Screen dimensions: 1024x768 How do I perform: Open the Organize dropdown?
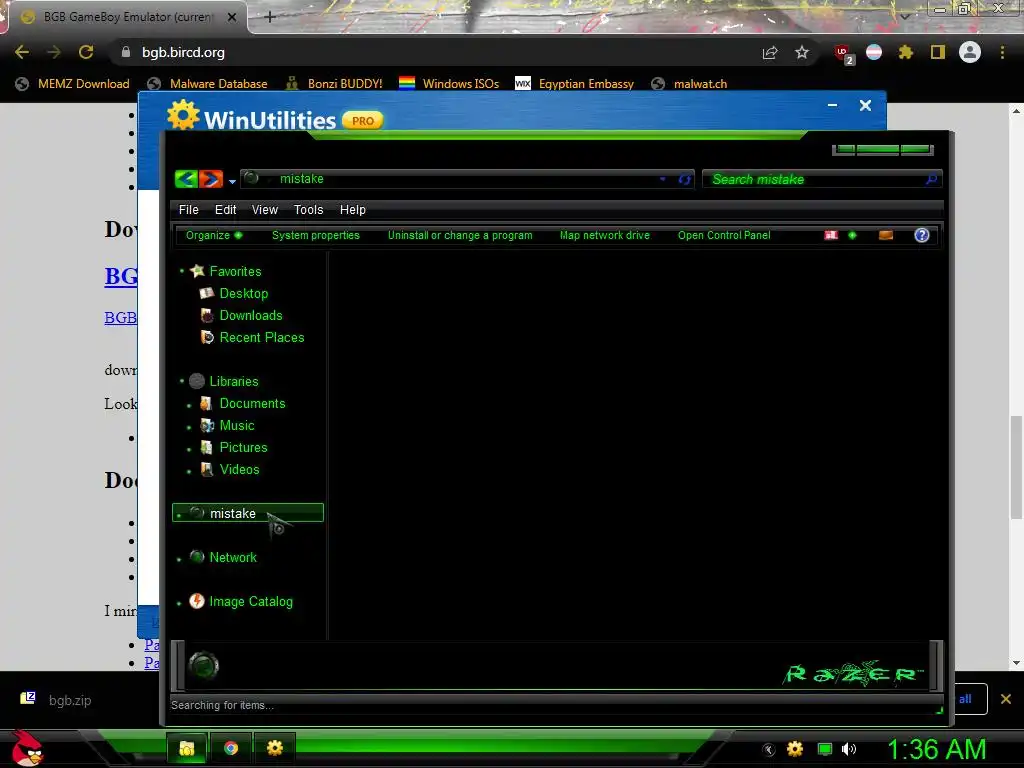click(214, 235)
